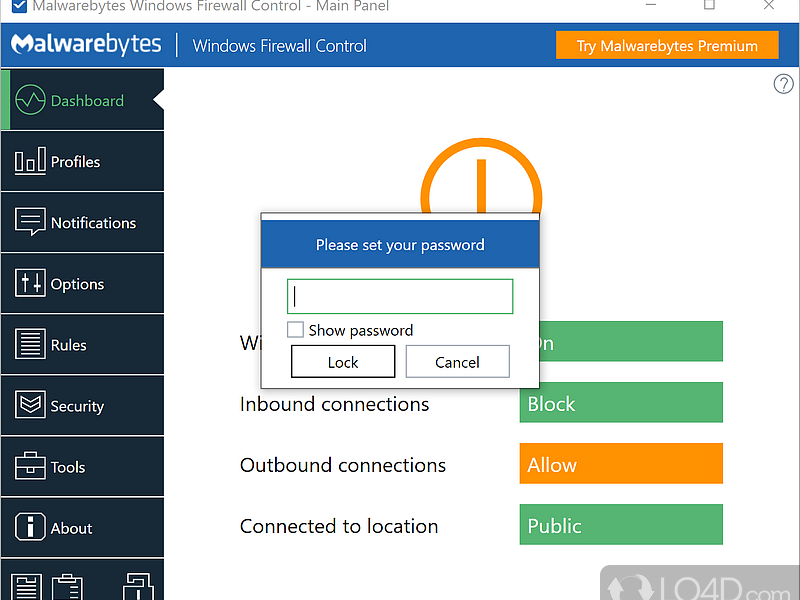Viewport: 800px width, 600px height.
Task: Click the orange Allow outbound status
Action: coord(621,464)
